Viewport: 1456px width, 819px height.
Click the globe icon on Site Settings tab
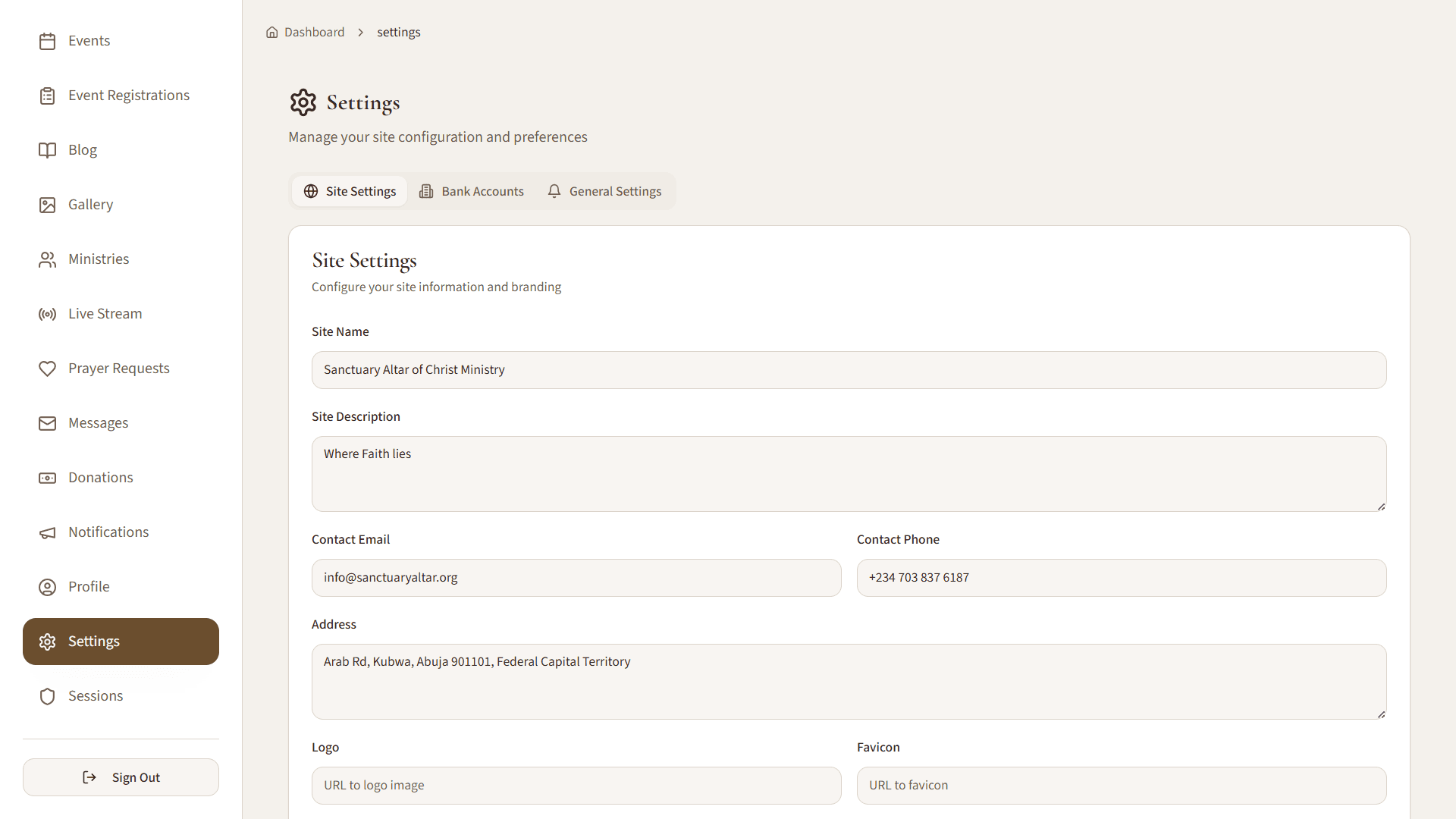point(311,191)
